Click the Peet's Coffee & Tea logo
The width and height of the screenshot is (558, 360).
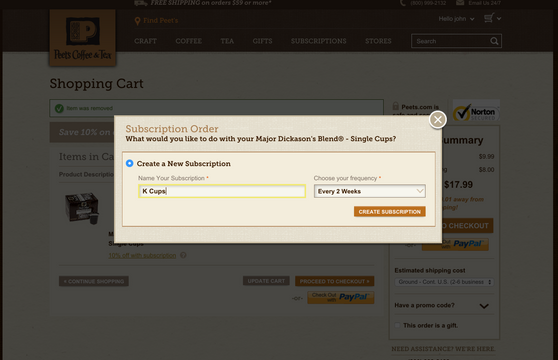tap(83, 38)
